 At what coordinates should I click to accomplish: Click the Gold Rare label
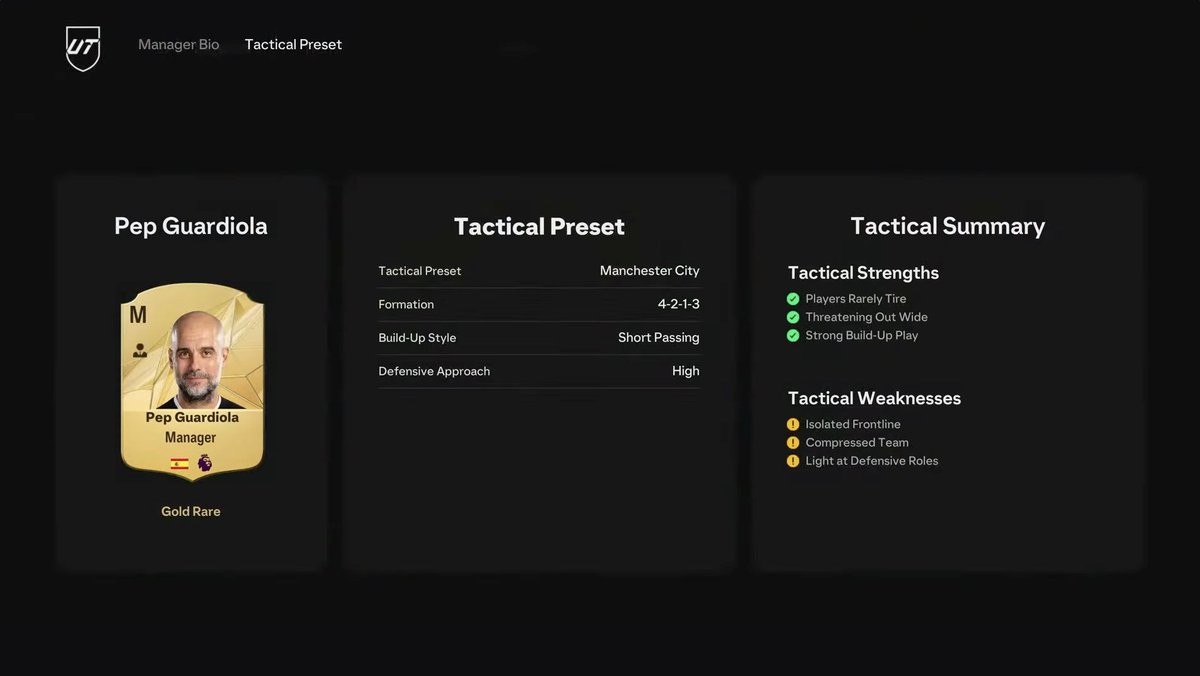coord(191,511)
